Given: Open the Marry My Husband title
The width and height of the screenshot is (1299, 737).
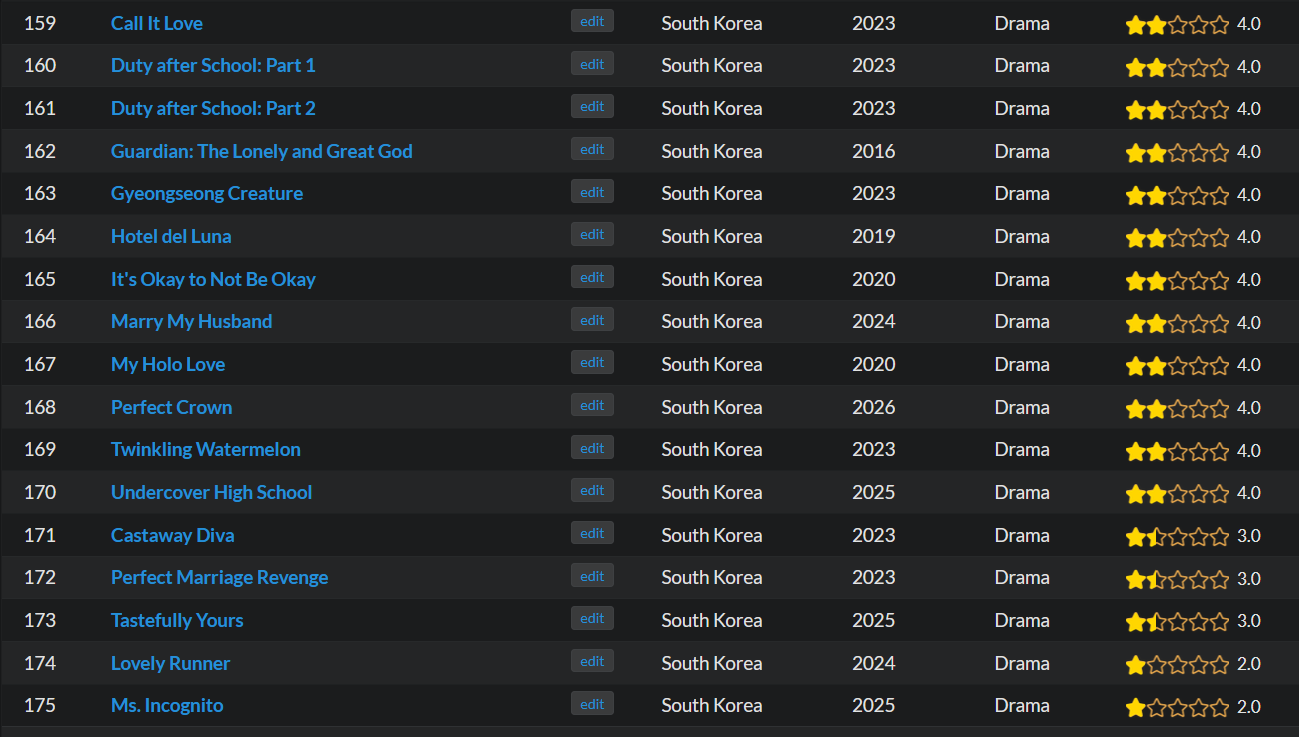Looking at the screenshot, I should (192, 321).
